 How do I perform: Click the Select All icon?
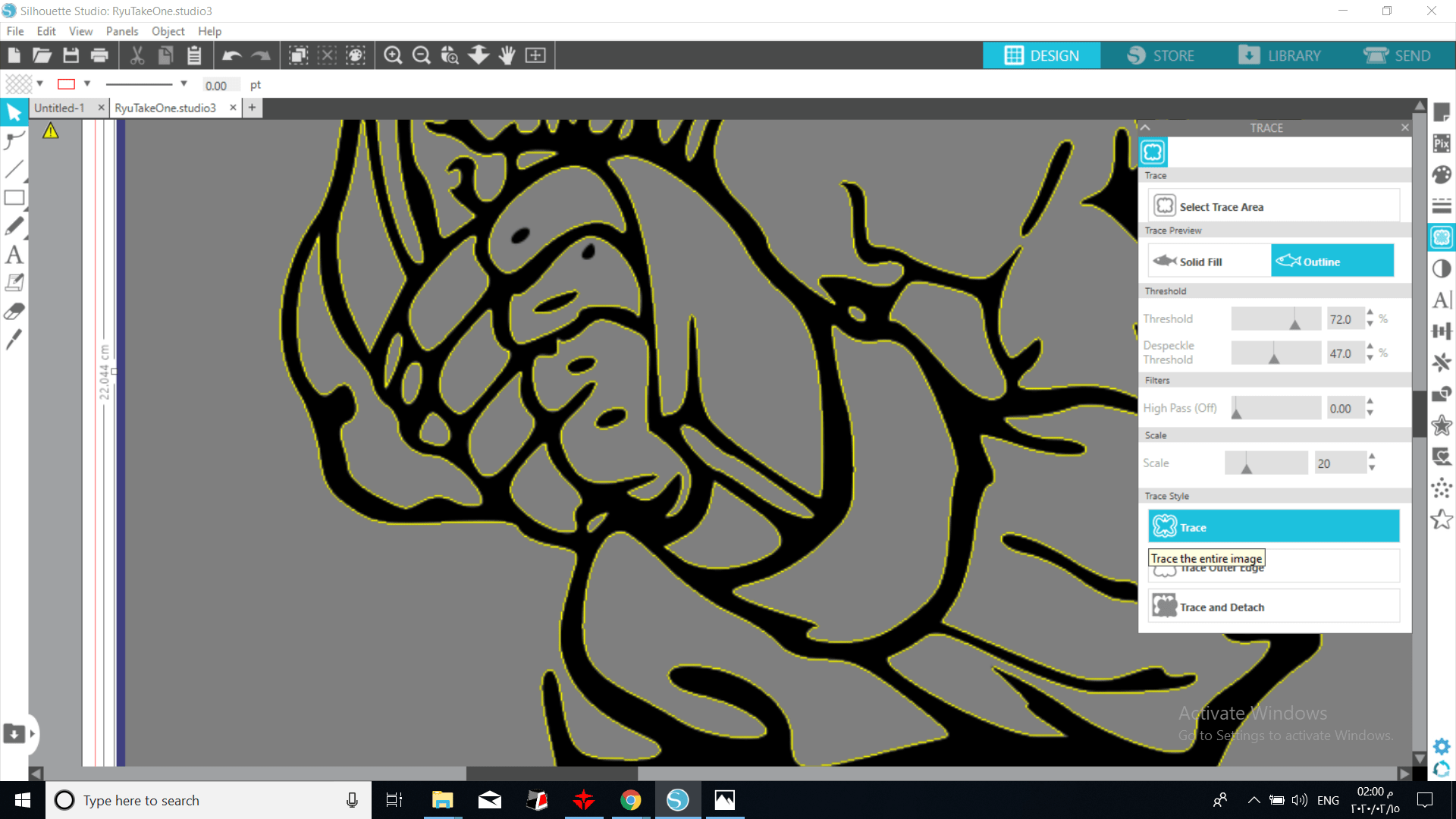point(299,55)
